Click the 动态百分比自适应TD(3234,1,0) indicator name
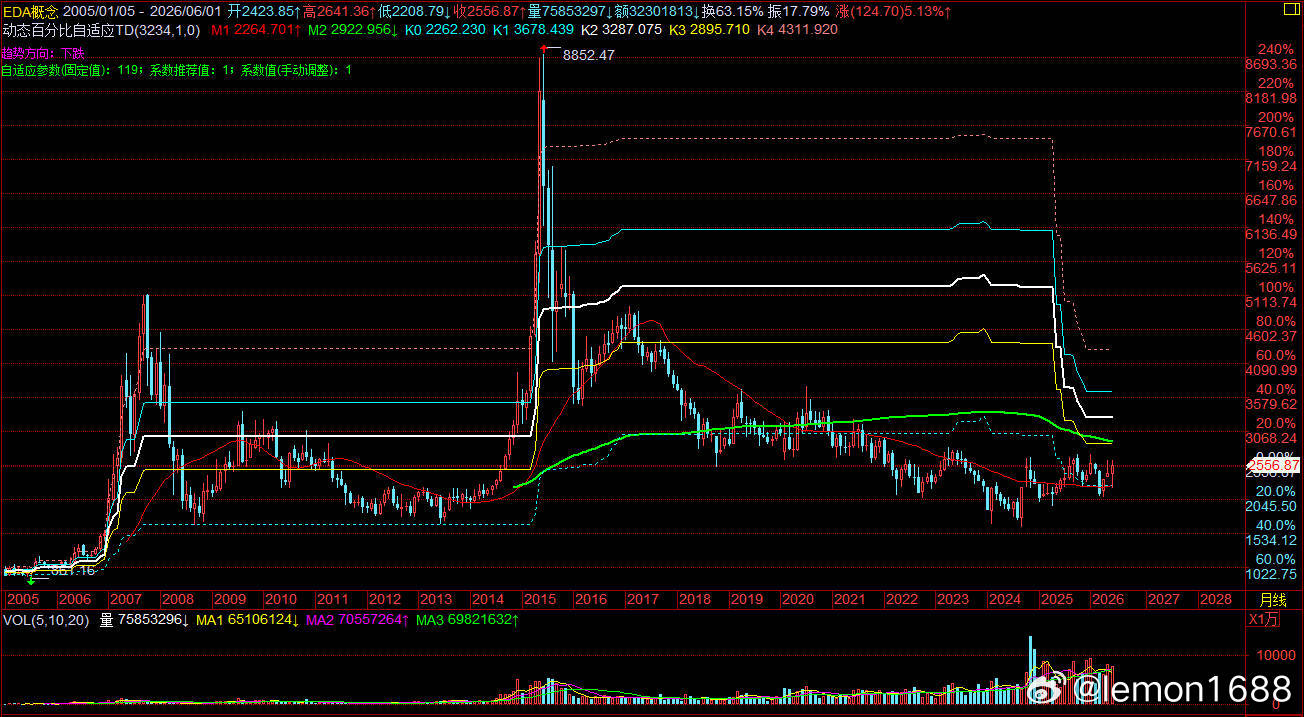Image resolution: width=1304 pixels, height=717 pixels. click(101, 30)
